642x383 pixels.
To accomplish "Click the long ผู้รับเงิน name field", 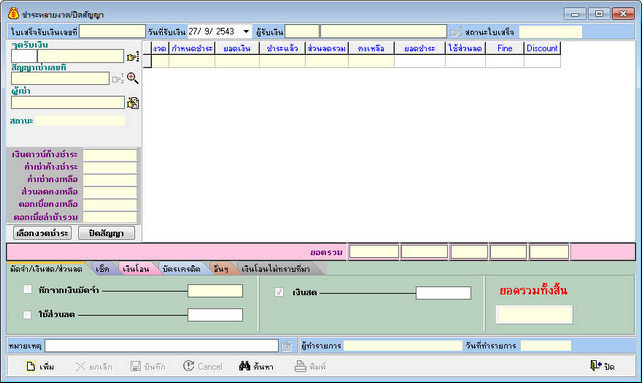I will click(383, 32).
